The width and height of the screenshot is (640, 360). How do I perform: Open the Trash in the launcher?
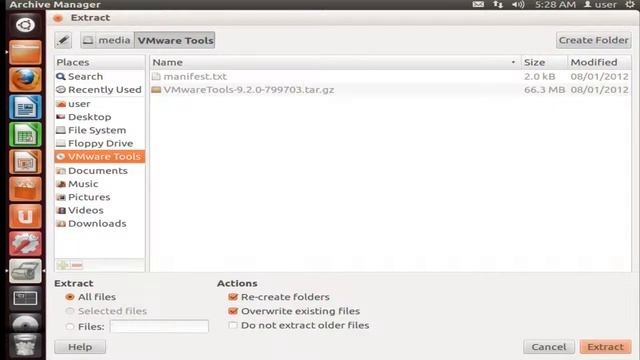click(x=25, y=345)
